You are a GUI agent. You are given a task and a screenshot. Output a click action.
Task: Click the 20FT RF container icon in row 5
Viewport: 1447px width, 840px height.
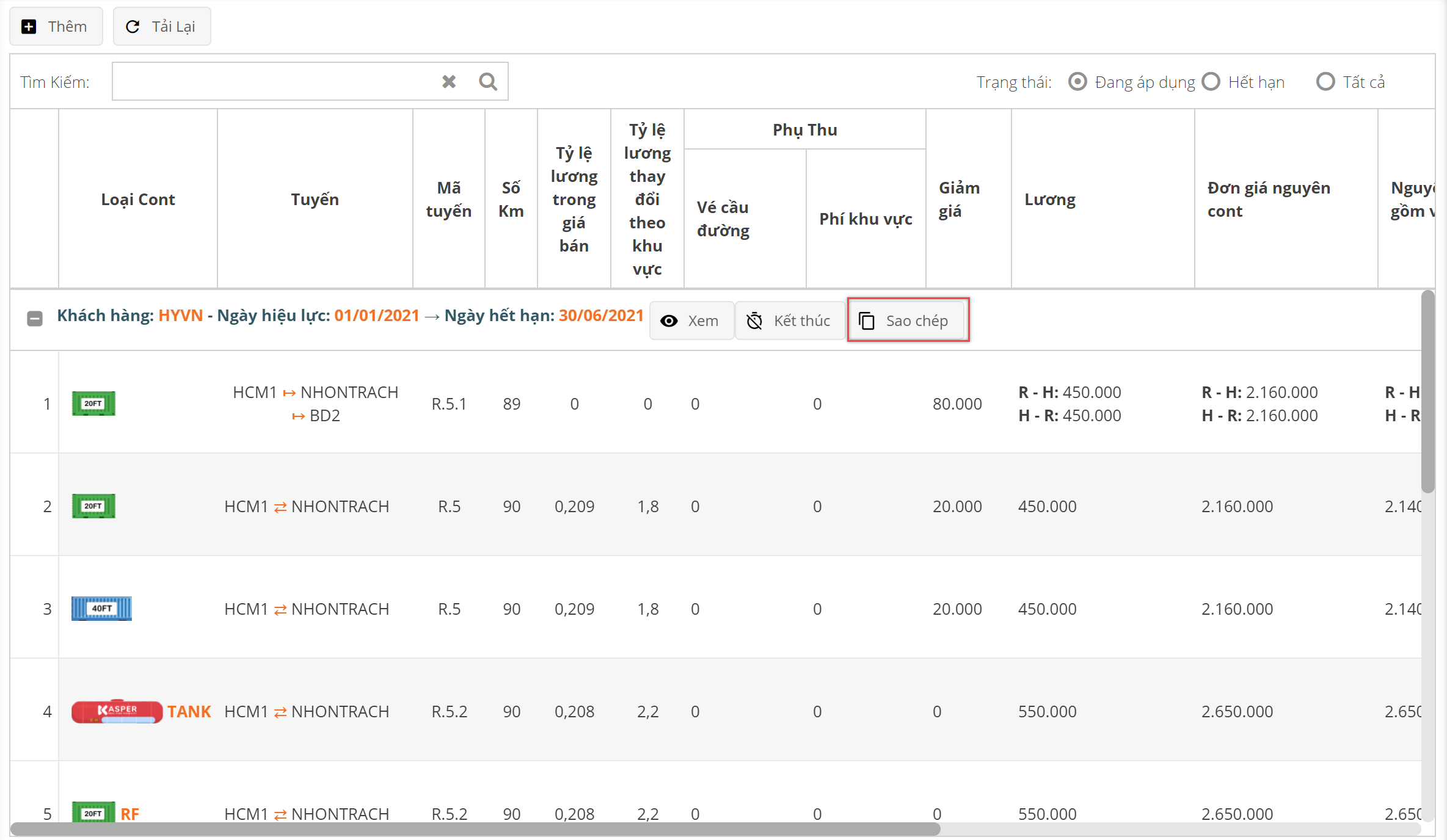point(93,813)
